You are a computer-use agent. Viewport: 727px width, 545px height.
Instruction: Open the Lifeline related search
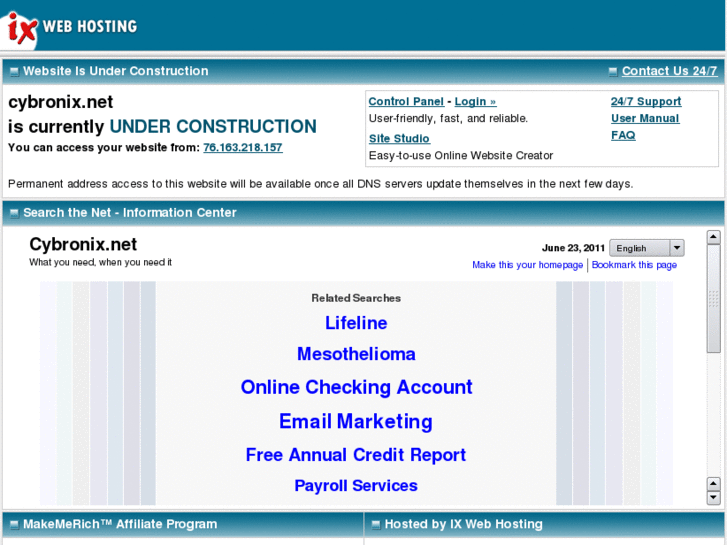point(356,323)
